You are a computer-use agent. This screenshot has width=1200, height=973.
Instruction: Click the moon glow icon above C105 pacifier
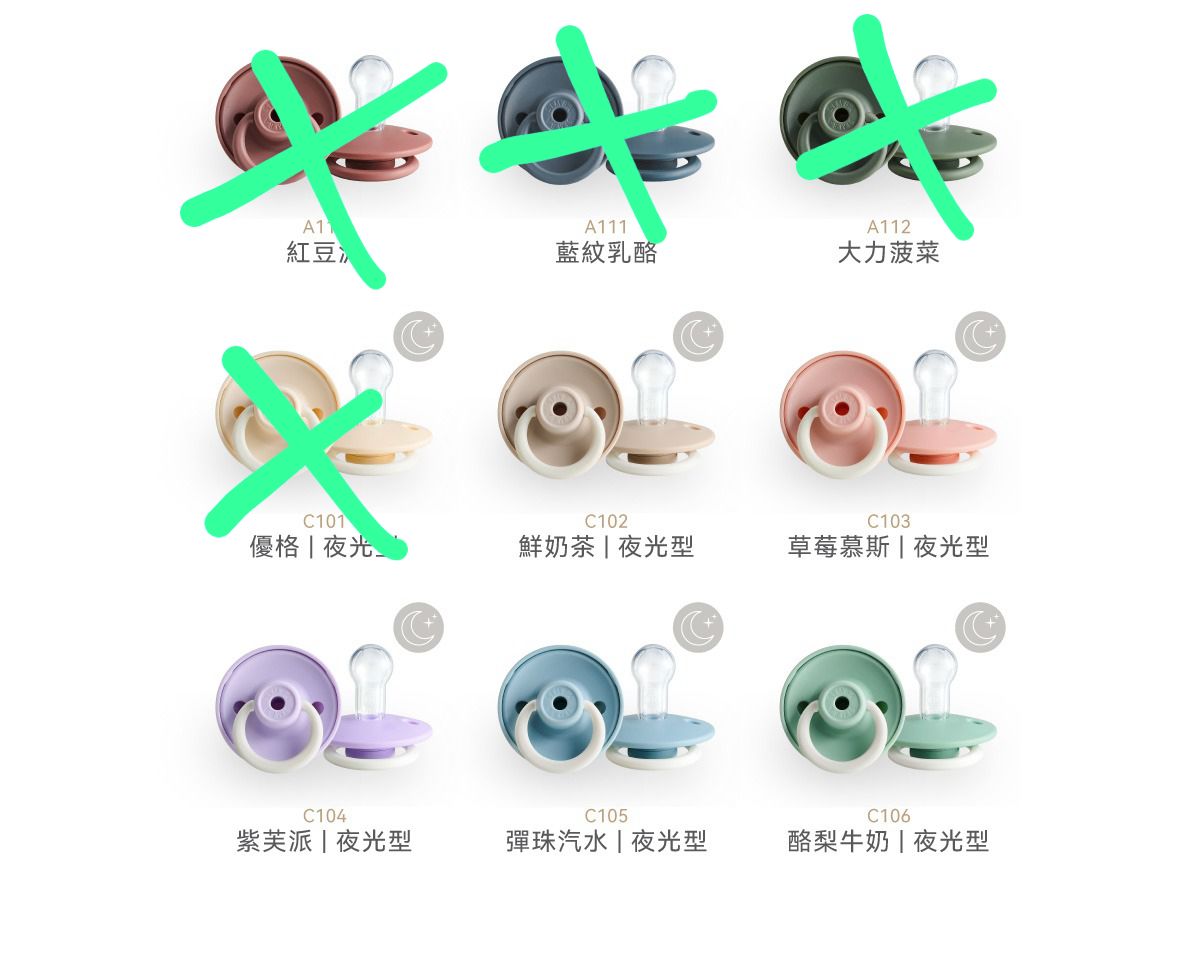point(698,628)
